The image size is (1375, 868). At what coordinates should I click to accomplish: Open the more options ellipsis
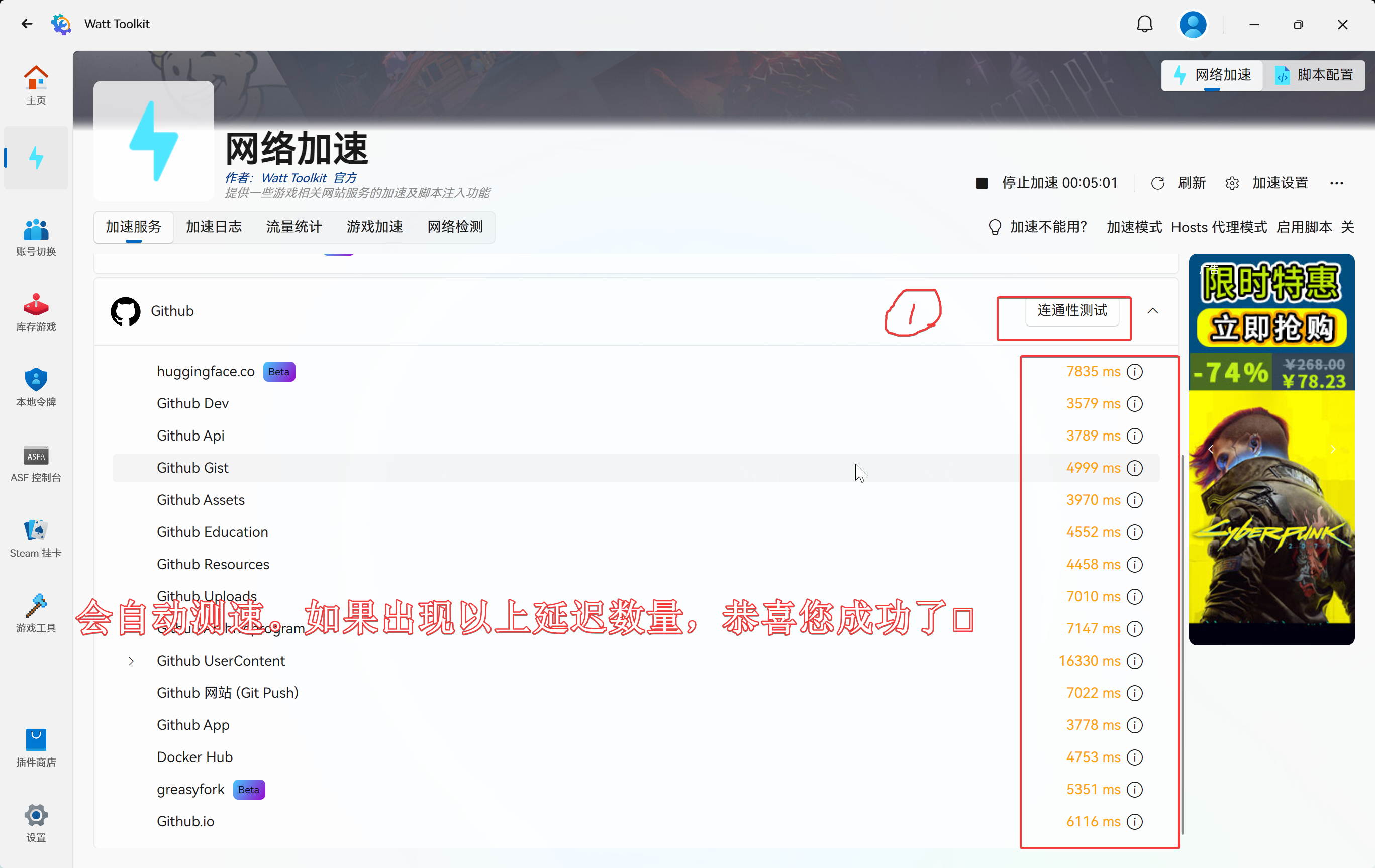(x=1336, y=183)
